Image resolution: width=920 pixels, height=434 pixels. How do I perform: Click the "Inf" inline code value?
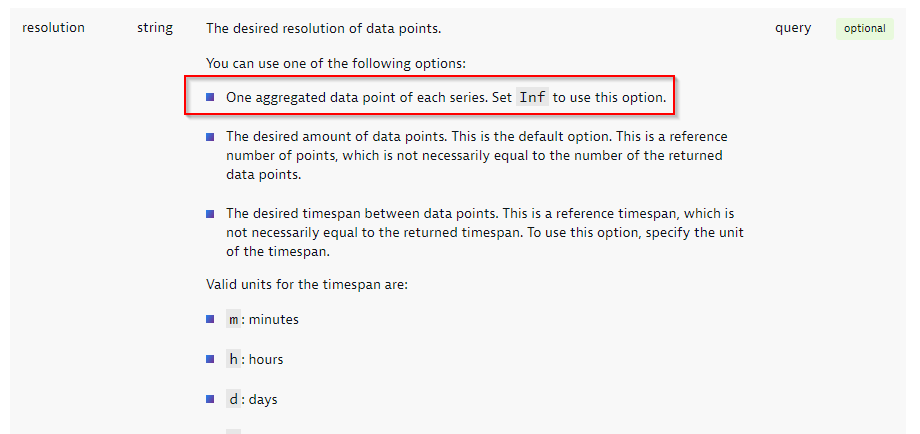532,98
